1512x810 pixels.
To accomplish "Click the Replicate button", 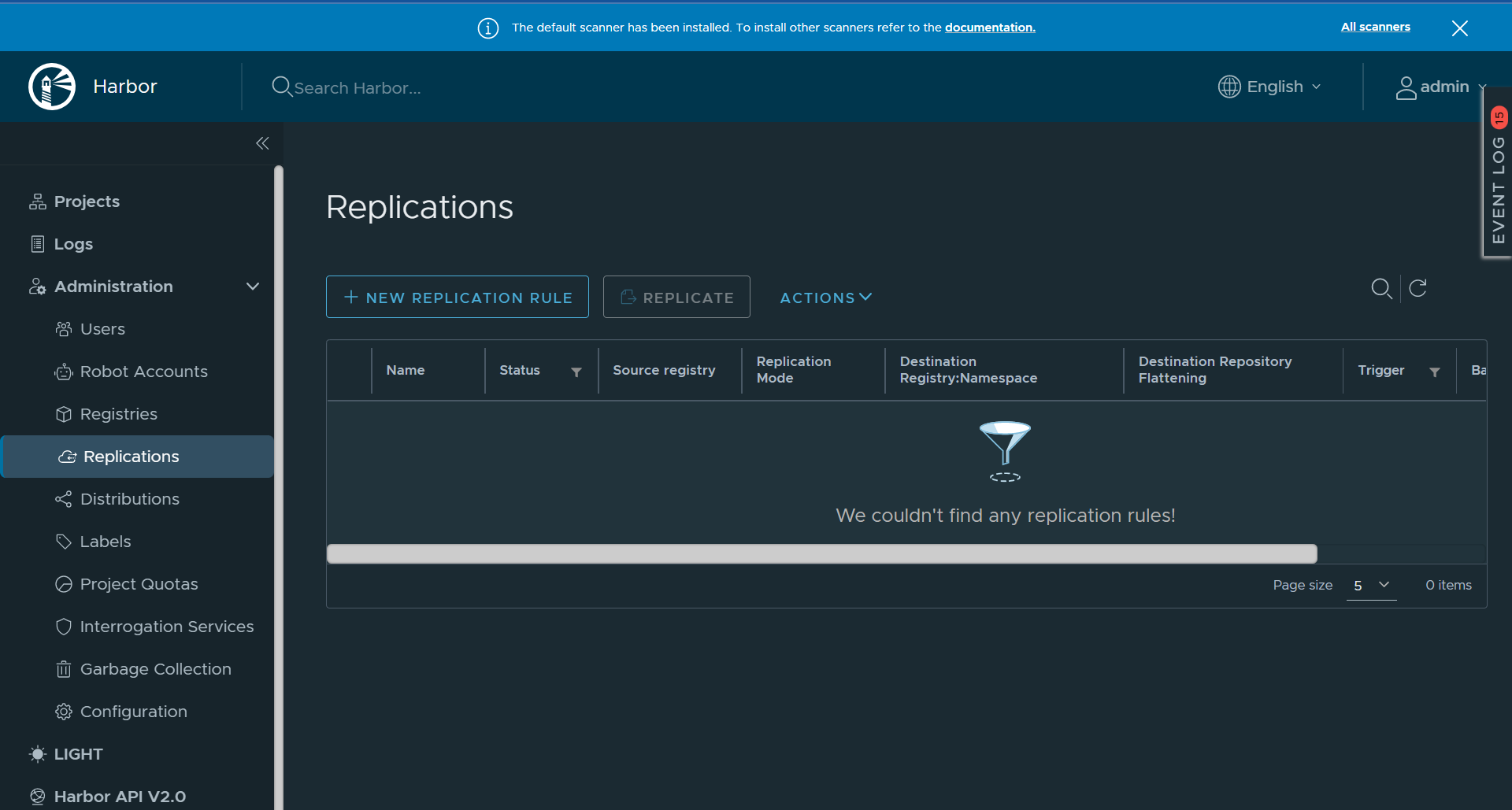I will click(x=676, y=297).
